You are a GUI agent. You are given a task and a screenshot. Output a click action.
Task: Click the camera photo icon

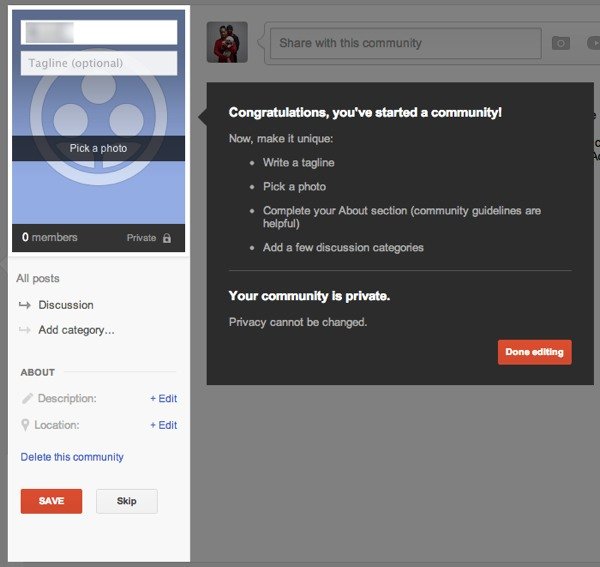click(x=561, y=43)
